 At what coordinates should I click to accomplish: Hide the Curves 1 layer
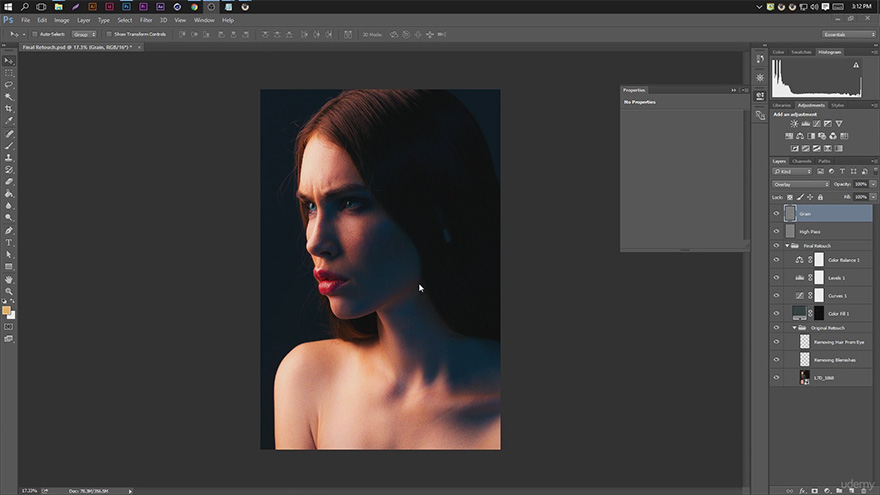point(776,296)
